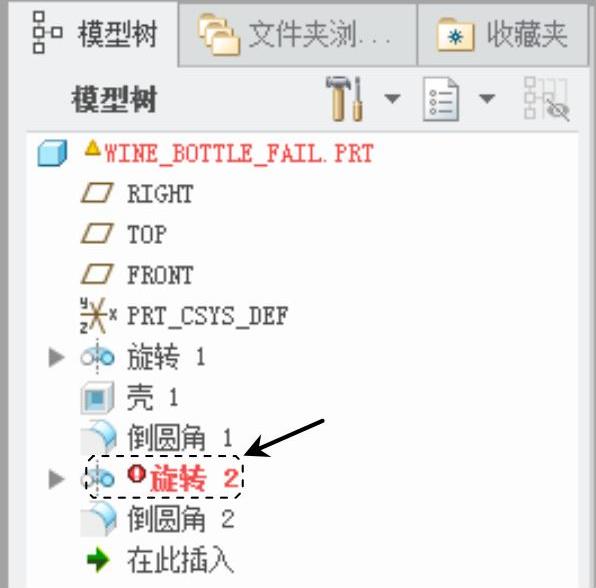The image size is (596, 588).
Task: Select the RIGHT datum plane
Action: (160, 193)
